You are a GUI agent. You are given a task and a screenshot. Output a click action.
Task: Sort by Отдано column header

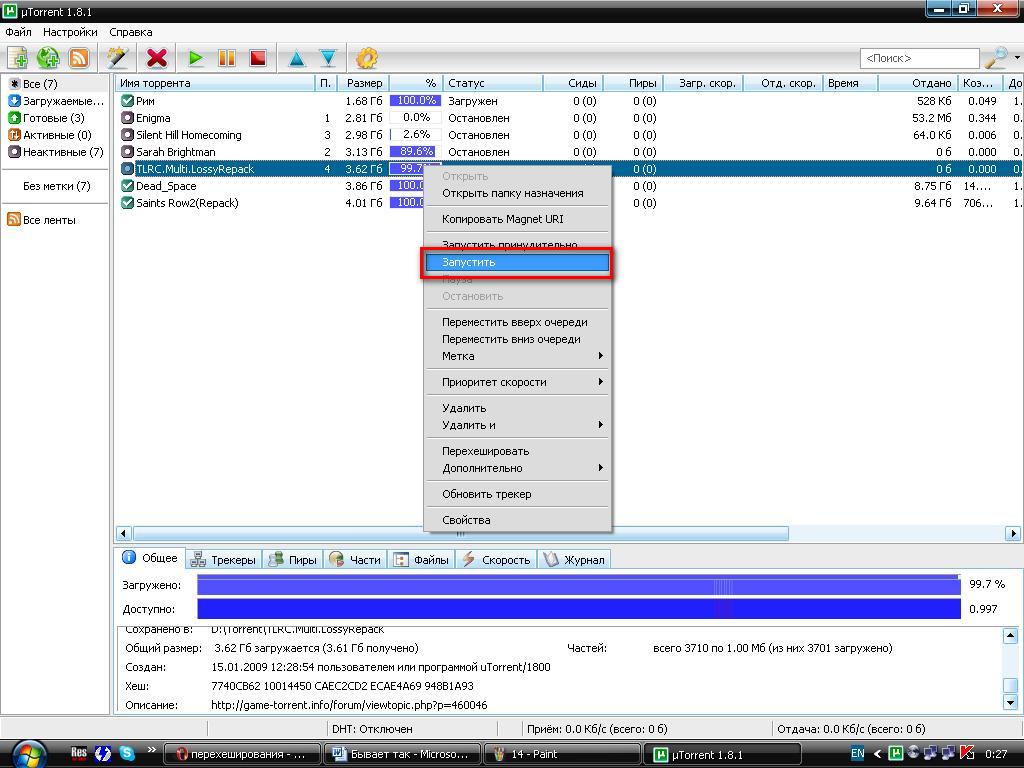(918, 83)
